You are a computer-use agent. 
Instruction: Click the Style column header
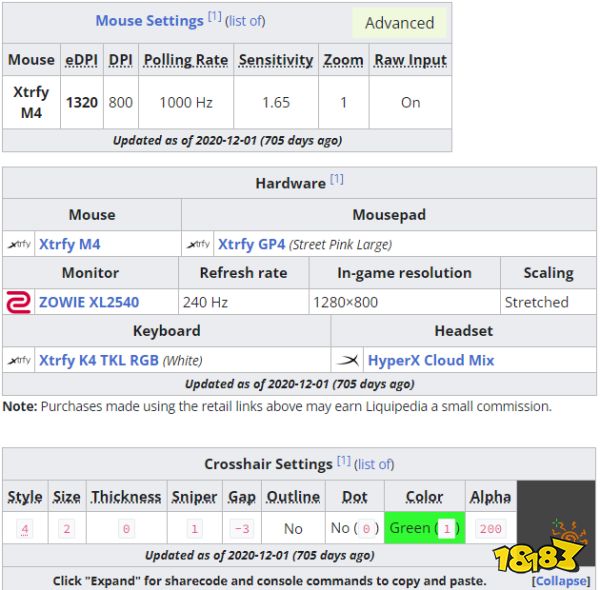pos(25,497)
